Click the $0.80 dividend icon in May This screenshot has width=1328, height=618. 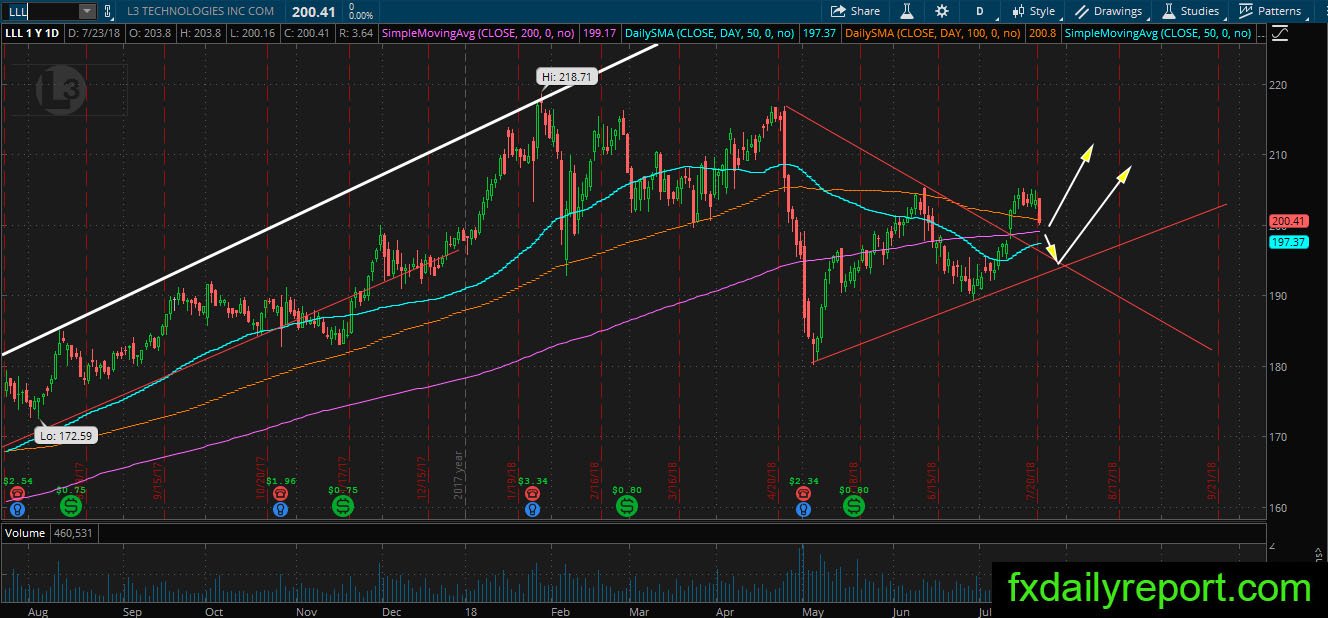(854, 507)
